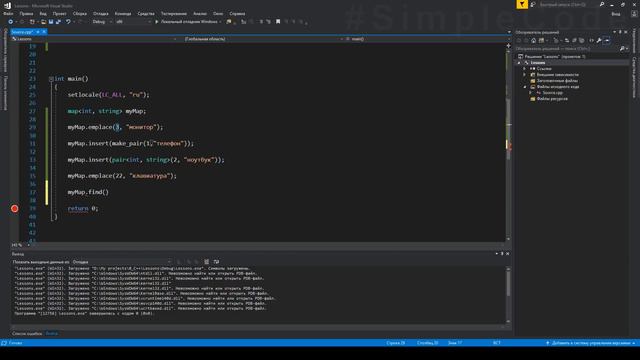Click Solution Explorer Properties wrench icon
The width and height of the screenshot is (640, 360).
click(x=599, y=40)
